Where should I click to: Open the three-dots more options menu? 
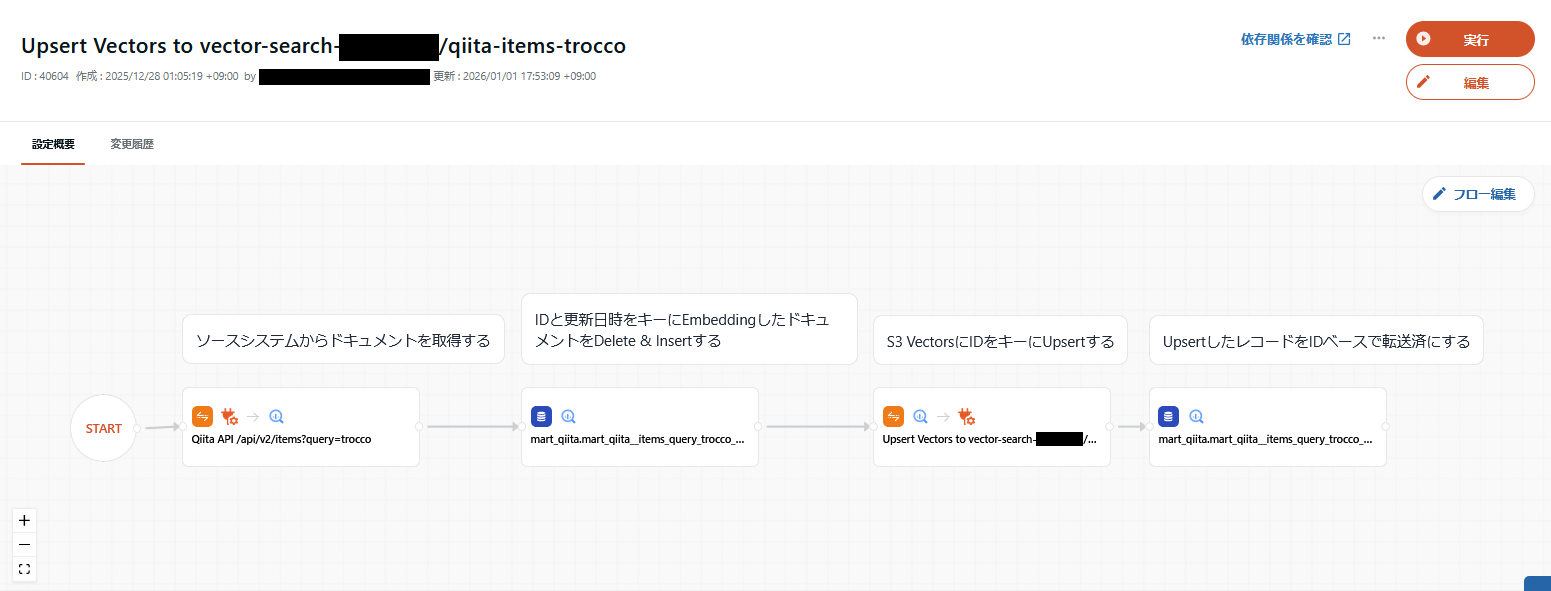click(x=1379, y=39)
